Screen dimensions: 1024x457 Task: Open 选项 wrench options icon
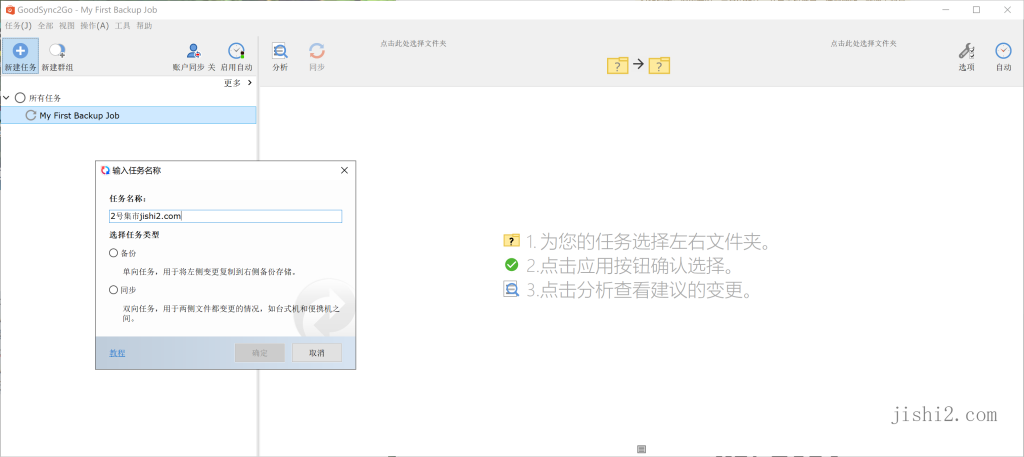coord(967,51)
